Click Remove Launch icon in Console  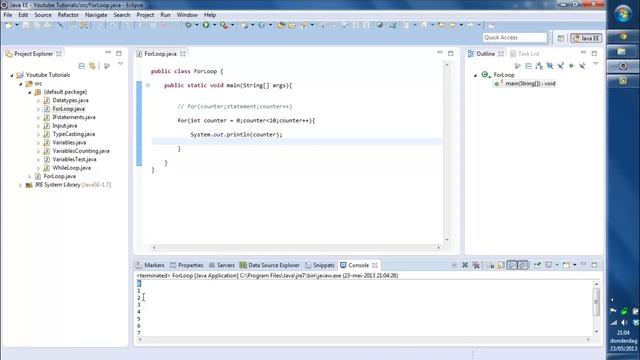(465, 265)
